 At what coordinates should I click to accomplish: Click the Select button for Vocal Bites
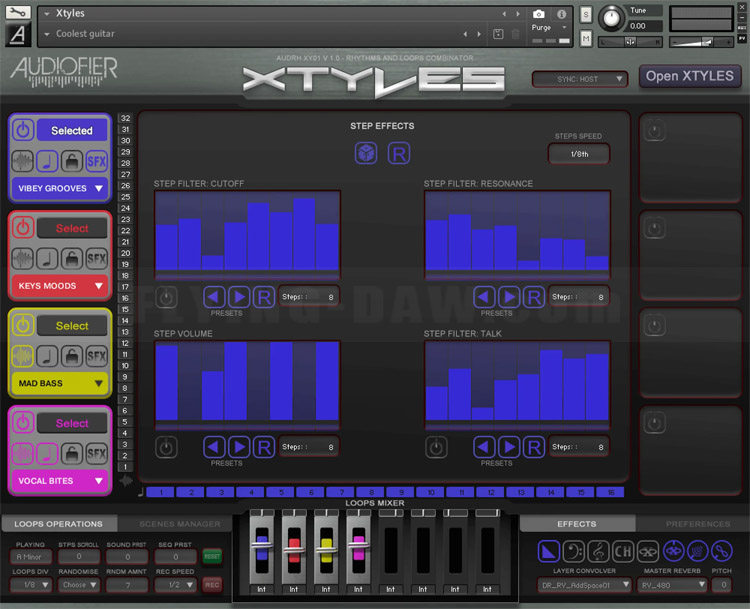[x=72, y=423]
